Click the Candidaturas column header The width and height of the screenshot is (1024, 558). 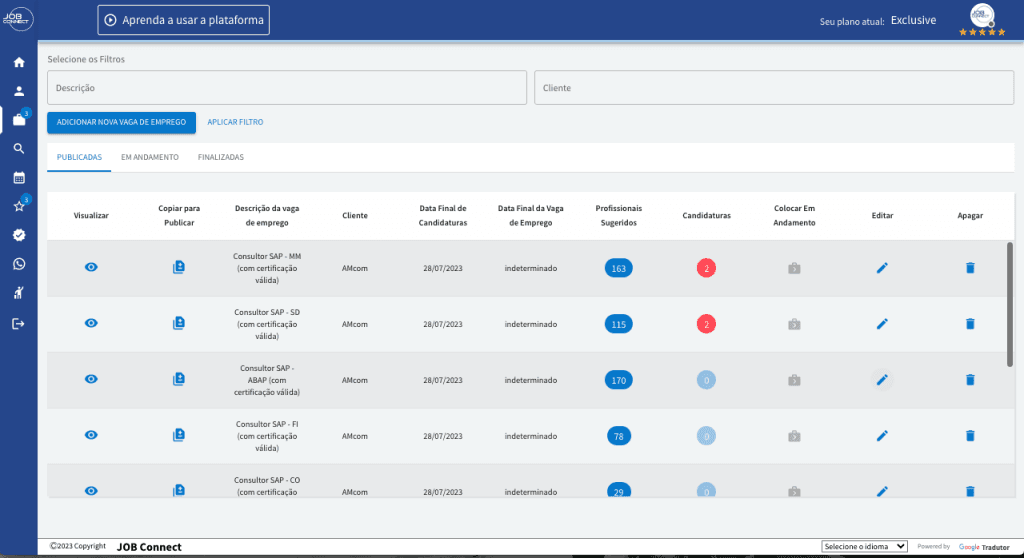click(706, 216)
